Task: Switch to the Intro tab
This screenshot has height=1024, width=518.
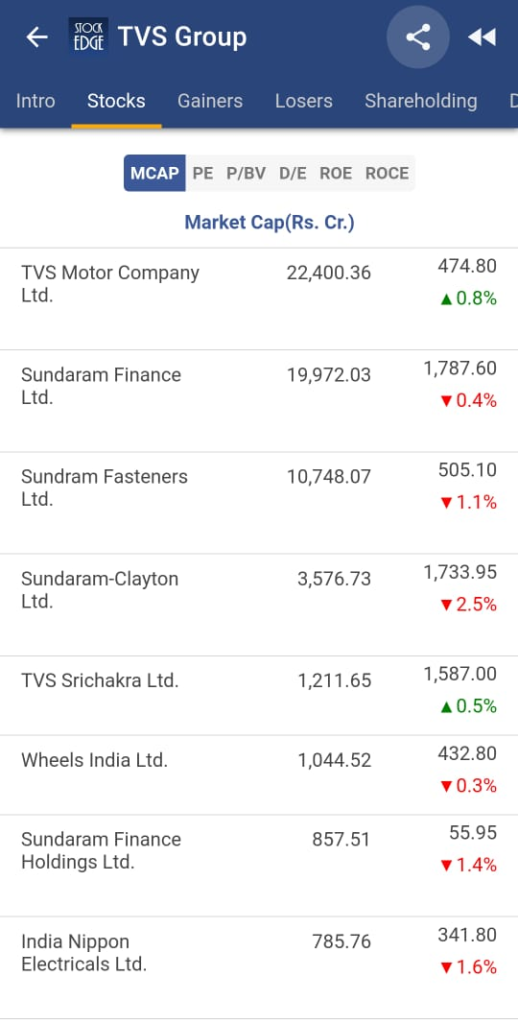Action: (35, 101)
